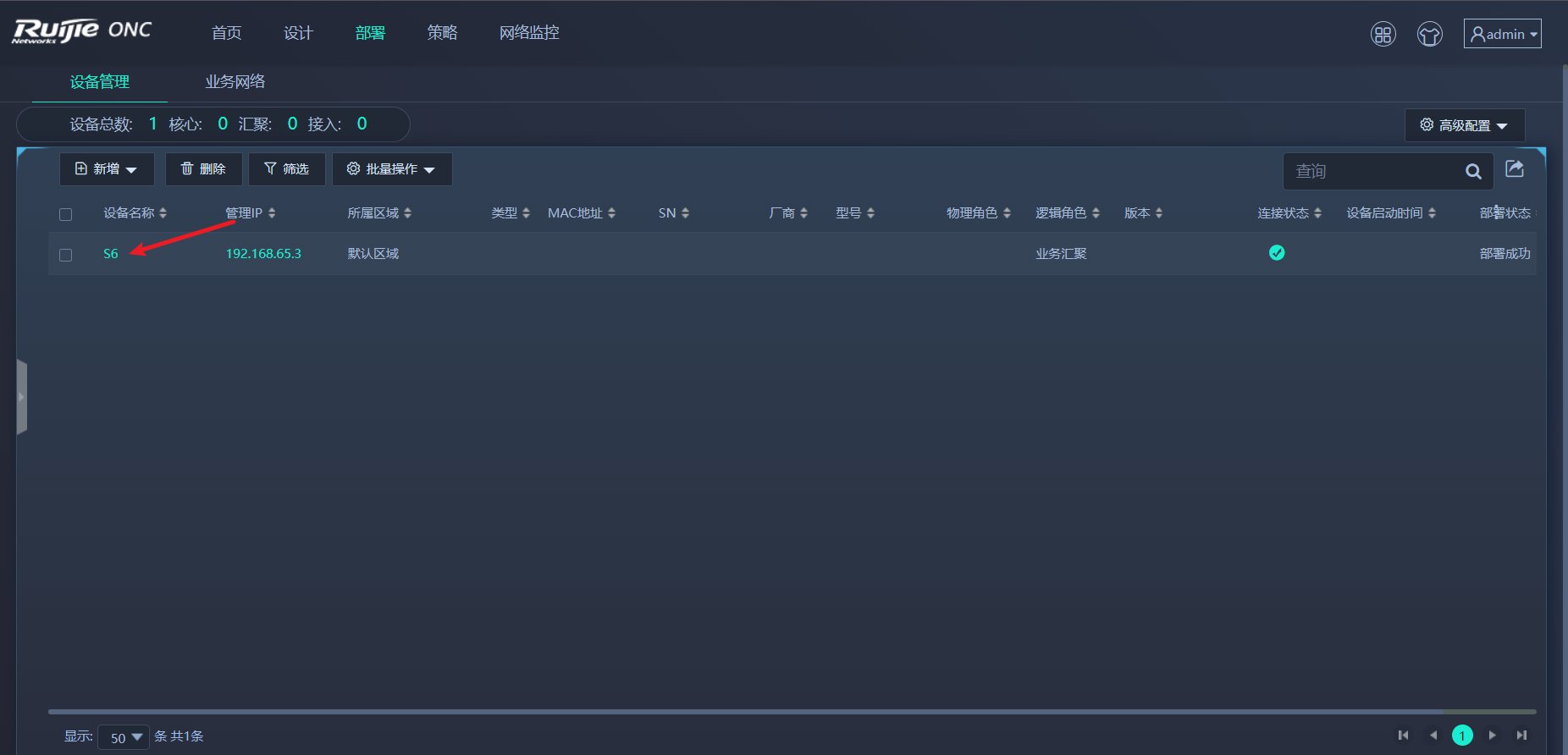This screenshot has width=1568, height=755.
Task: Open the 设计 menu
Action: tap(298, 33)
